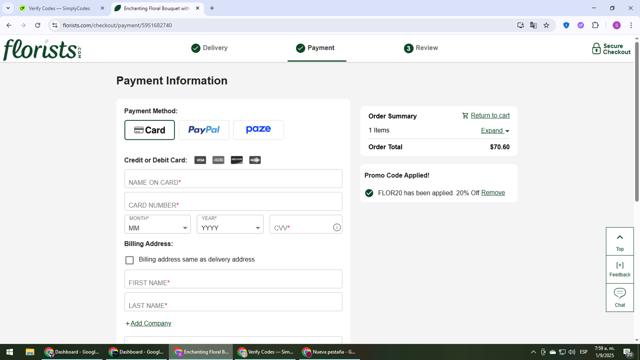Focus the First Name field
The image size is (640, 360).
coord(233,279)
